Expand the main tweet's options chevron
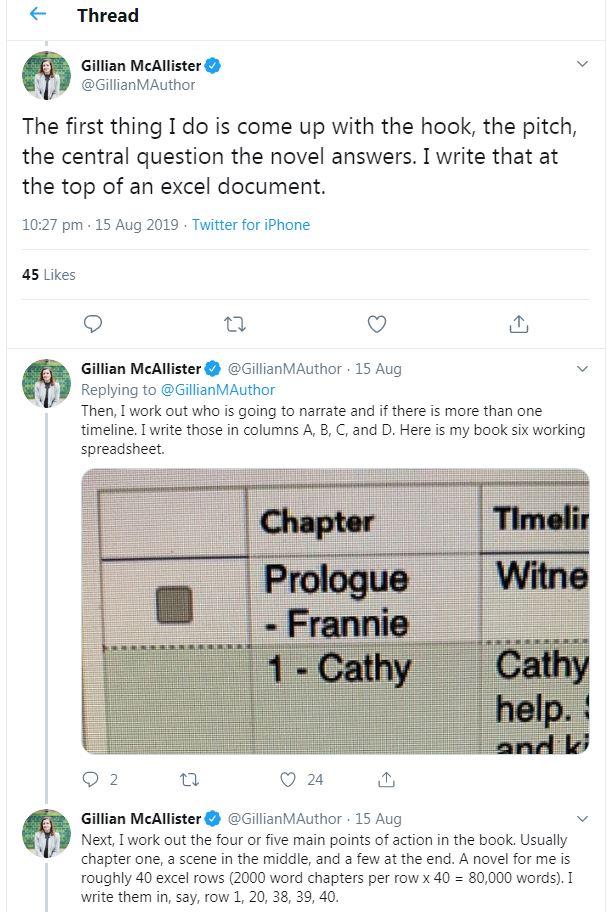The height and width of the screenshot is (912, 607). coord(583,64)
